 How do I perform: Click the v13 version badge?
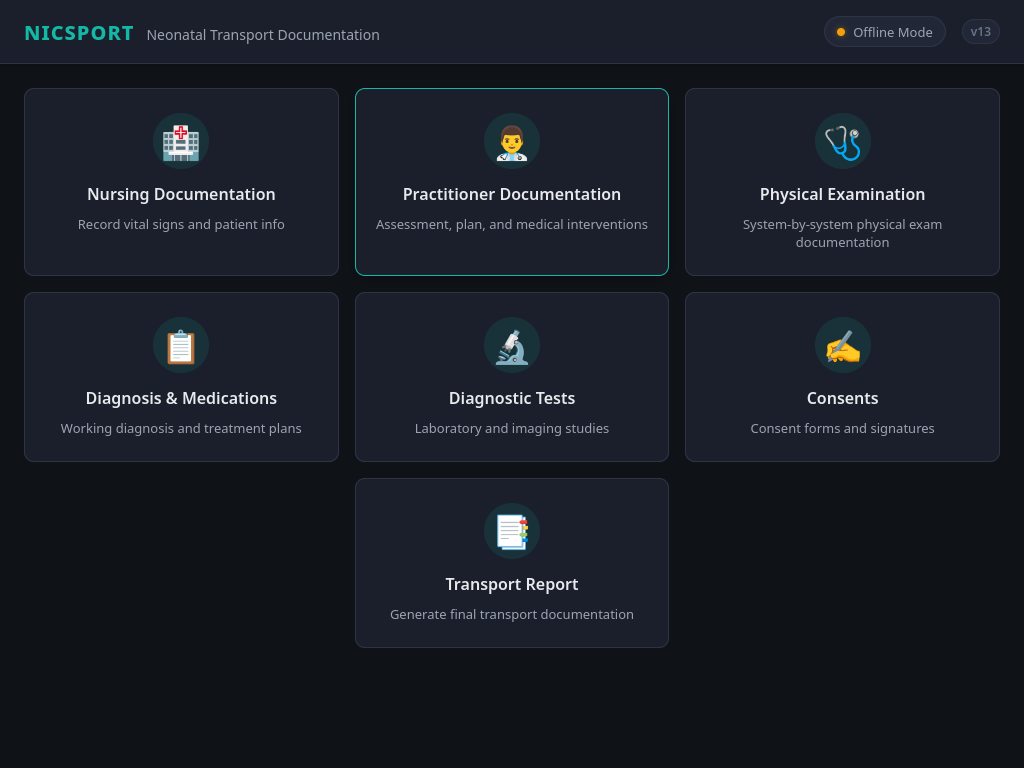(980, 31)
